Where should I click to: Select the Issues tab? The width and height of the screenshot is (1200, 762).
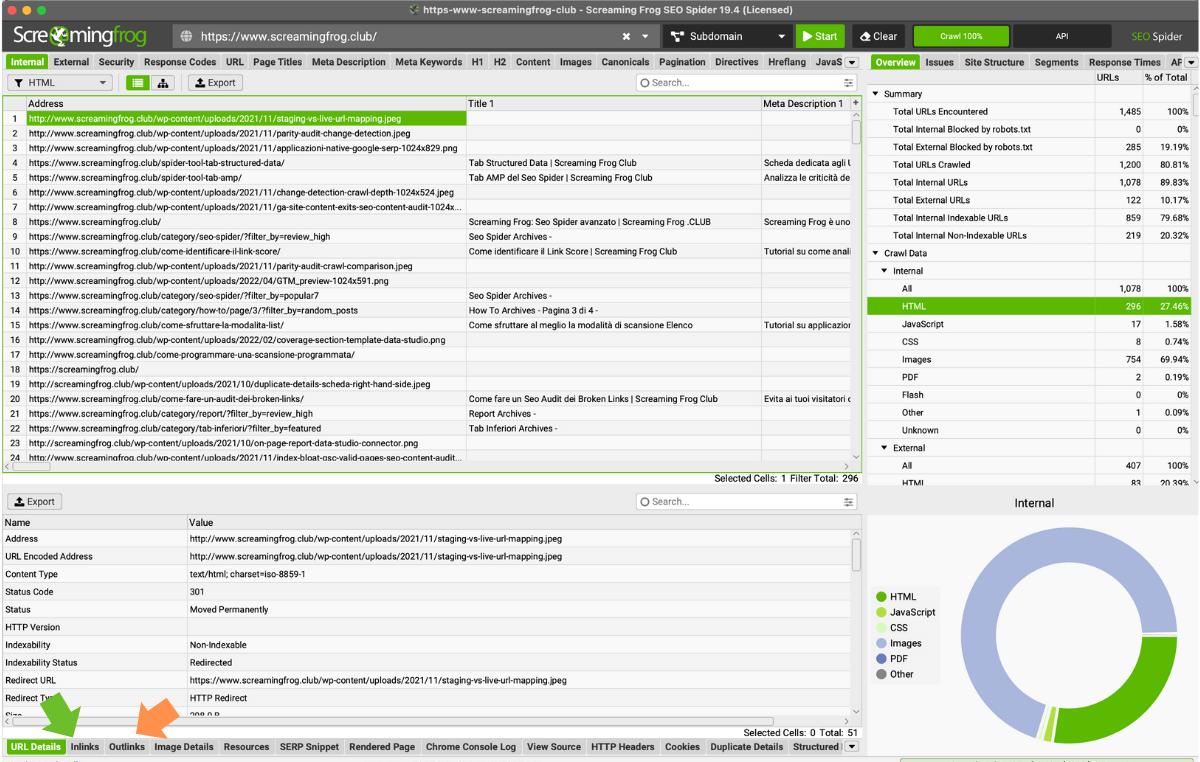click(x=939, y=61)
